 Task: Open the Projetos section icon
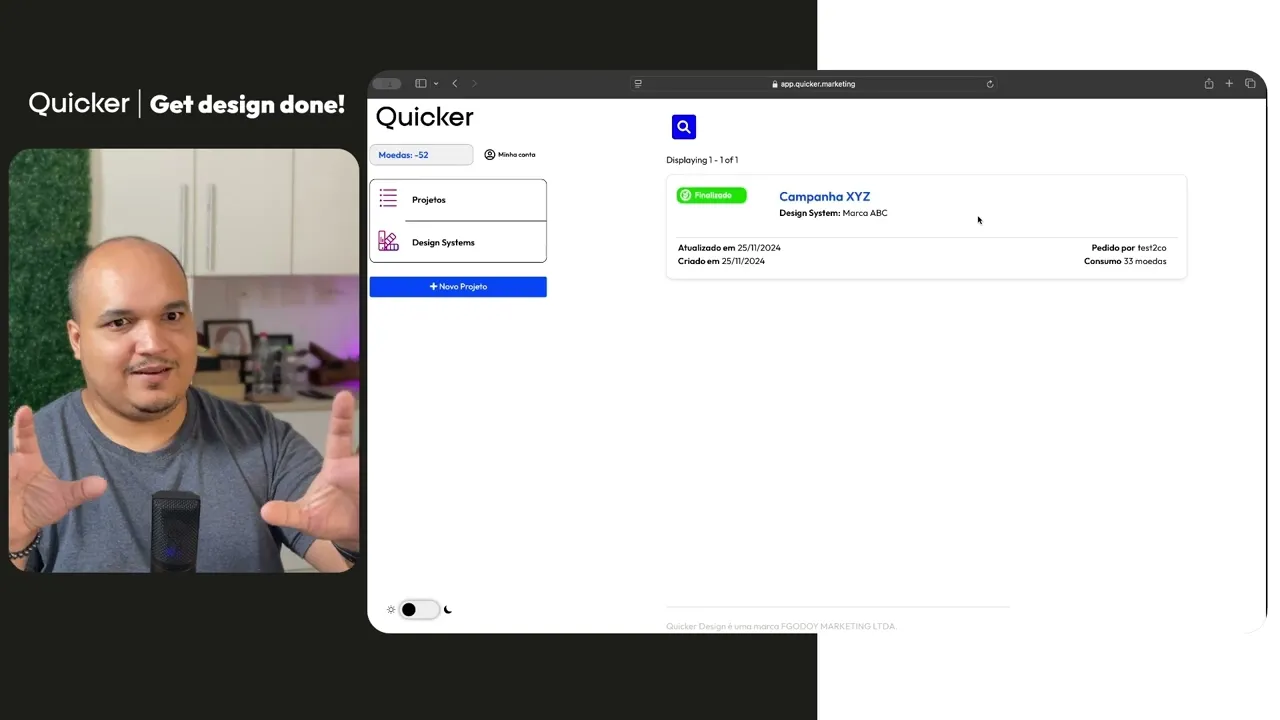388,198
